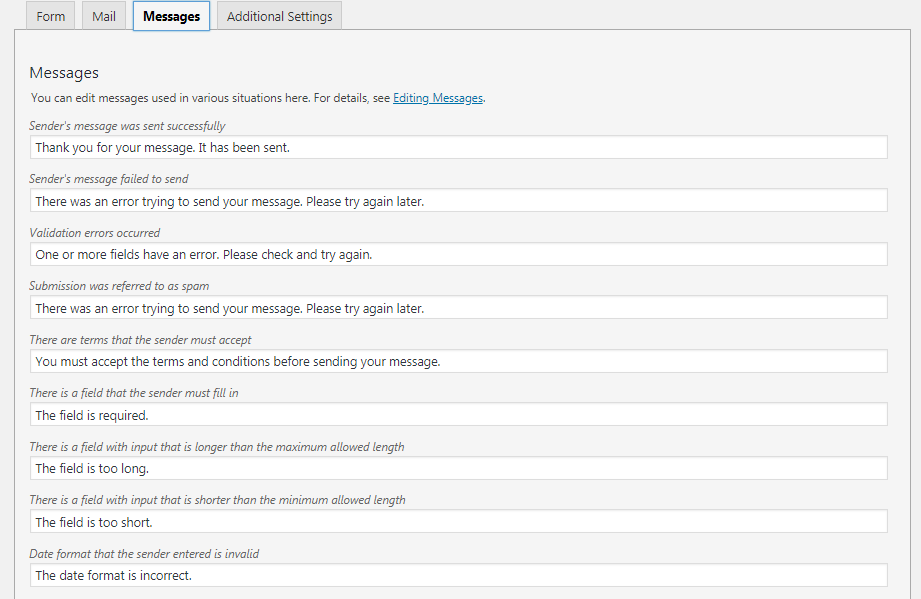
Task: Open the Mail tab
Action: [103, 16]
